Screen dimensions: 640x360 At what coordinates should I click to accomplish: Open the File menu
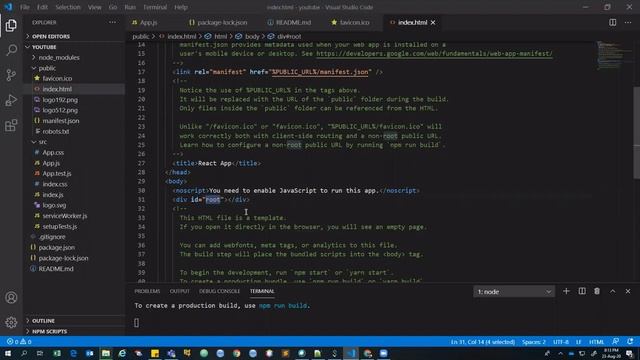[24, 7]
